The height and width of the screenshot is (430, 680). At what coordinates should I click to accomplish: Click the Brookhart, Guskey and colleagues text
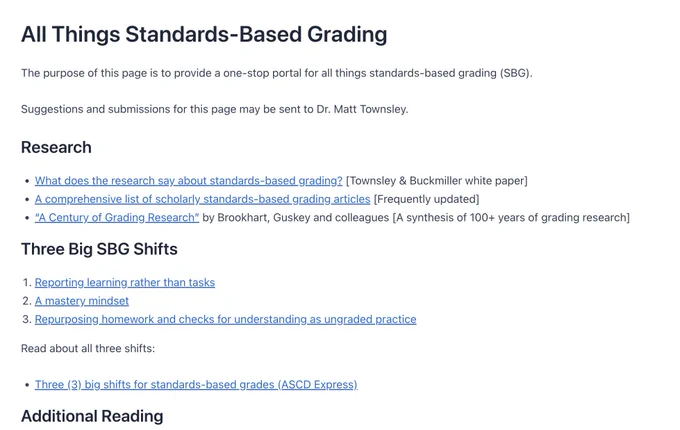pyautogui.click(x=296, y=218)
